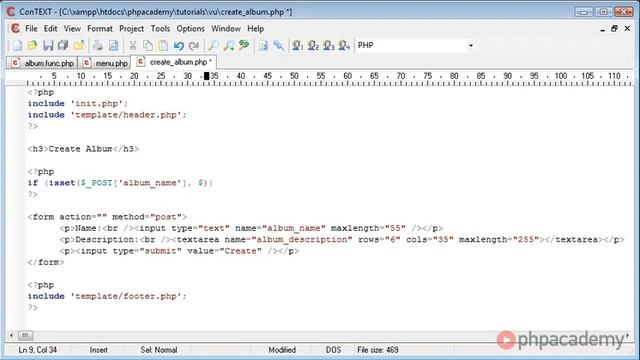Open the Format menu
Viewport: 640px width, 360px height.
pos(100,29)
